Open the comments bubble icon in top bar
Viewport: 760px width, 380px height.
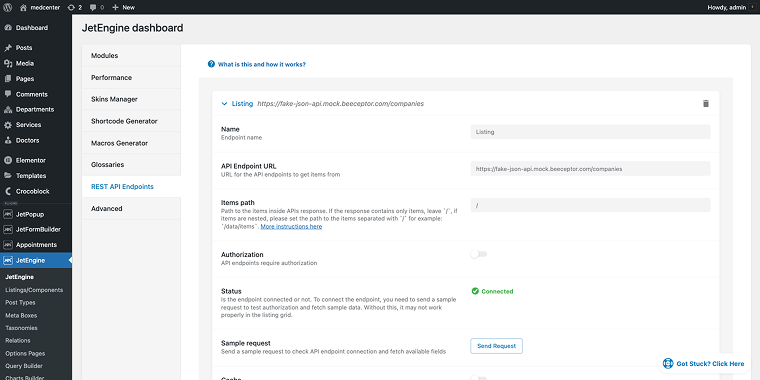(93, 7)
